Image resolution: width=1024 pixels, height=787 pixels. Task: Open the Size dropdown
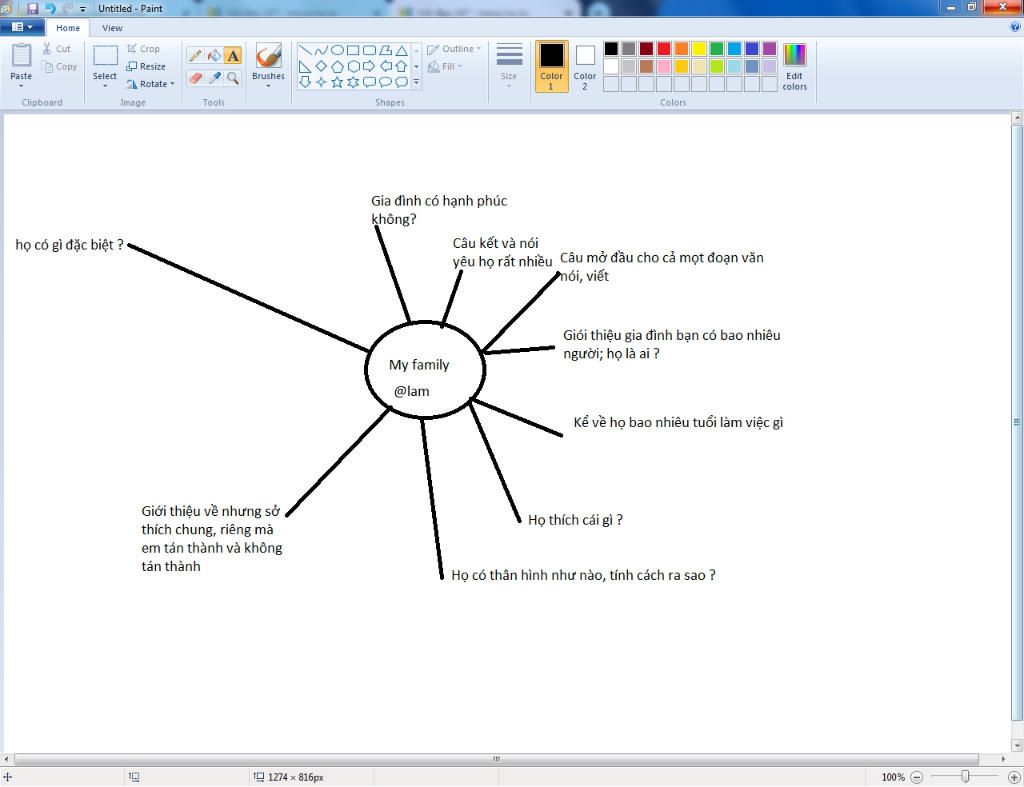coord(509,66)
